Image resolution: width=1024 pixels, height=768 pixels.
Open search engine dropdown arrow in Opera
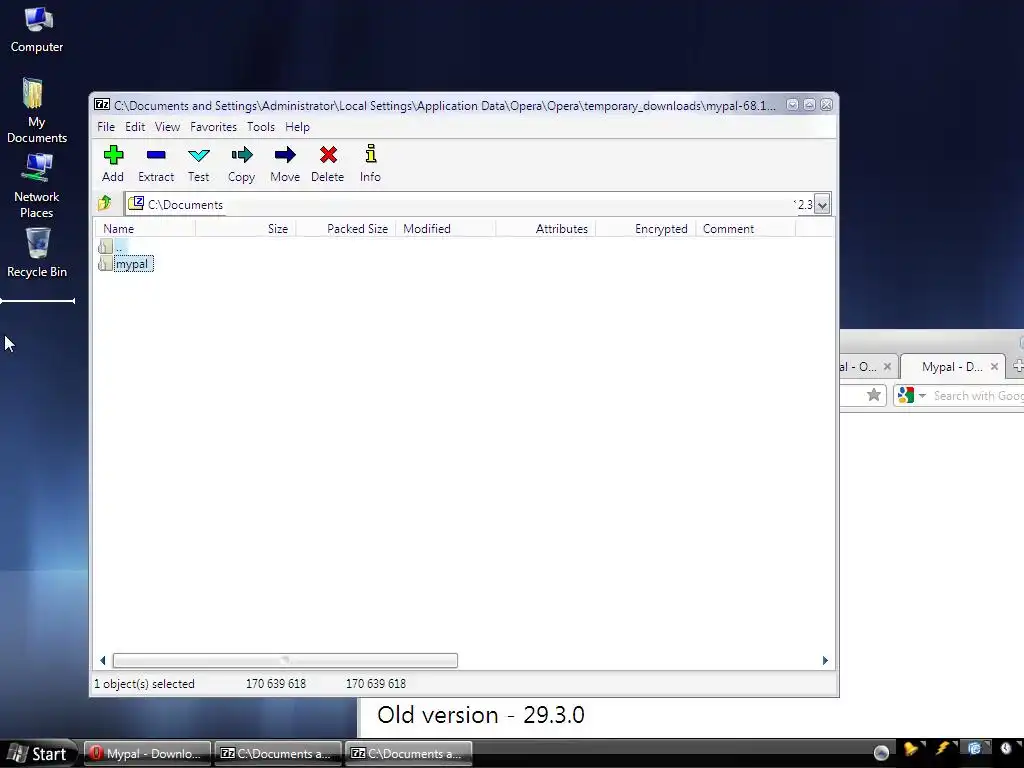point(922,396)
